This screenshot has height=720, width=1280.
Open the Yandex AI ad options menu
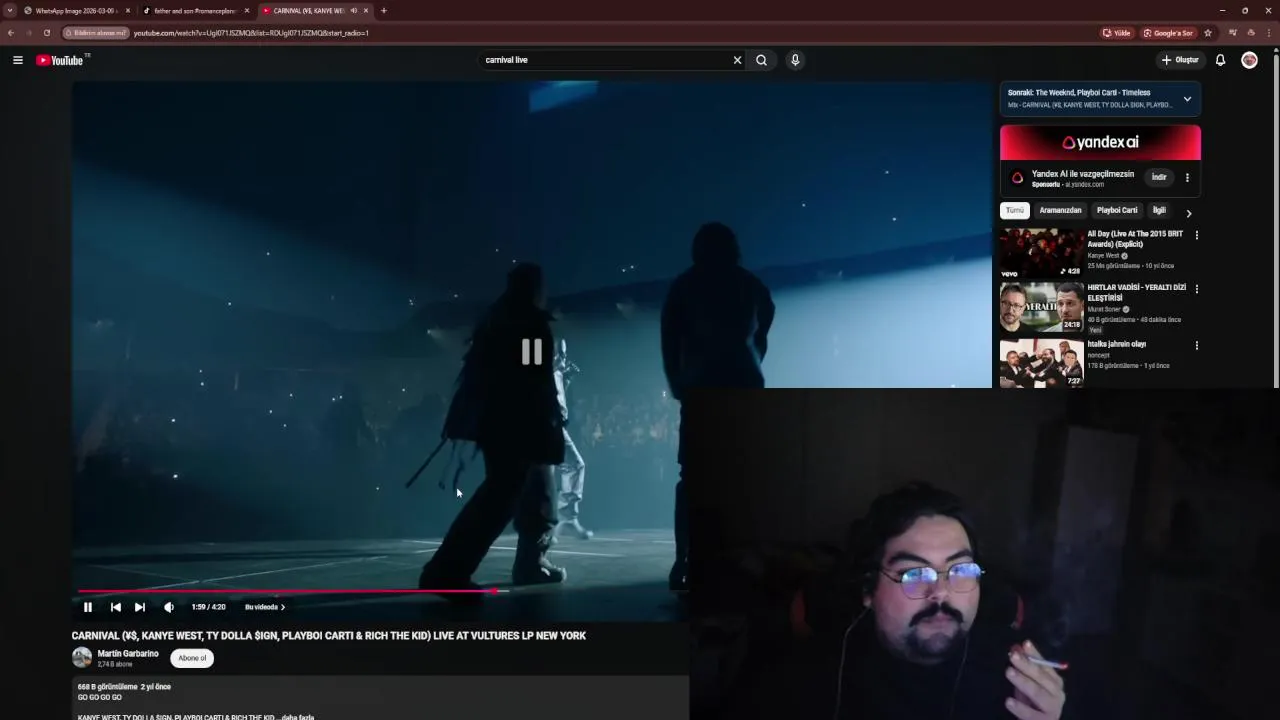point(1187,178)
